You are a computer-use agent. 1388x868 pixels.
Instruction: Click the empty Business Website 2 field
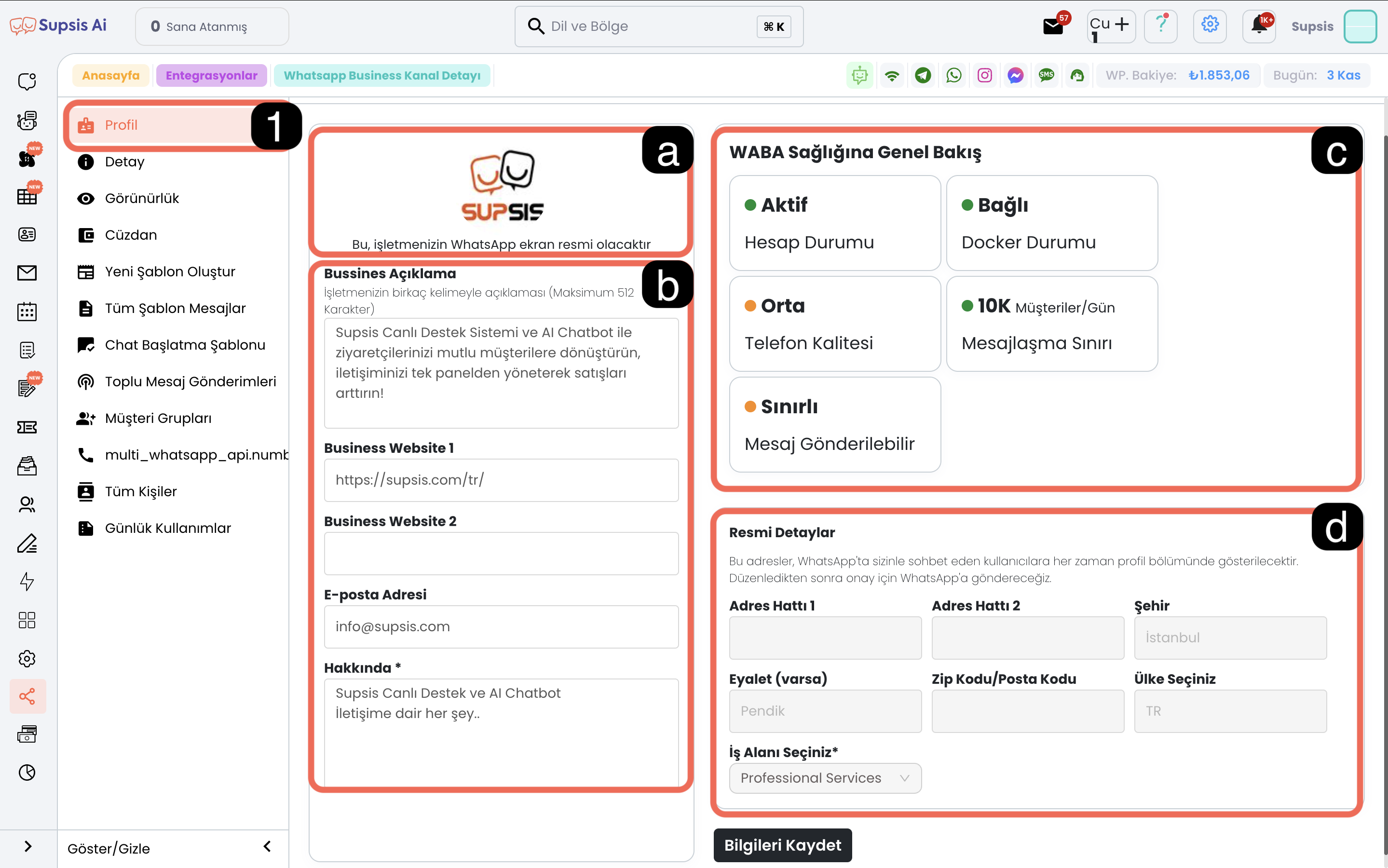point(501,554)
